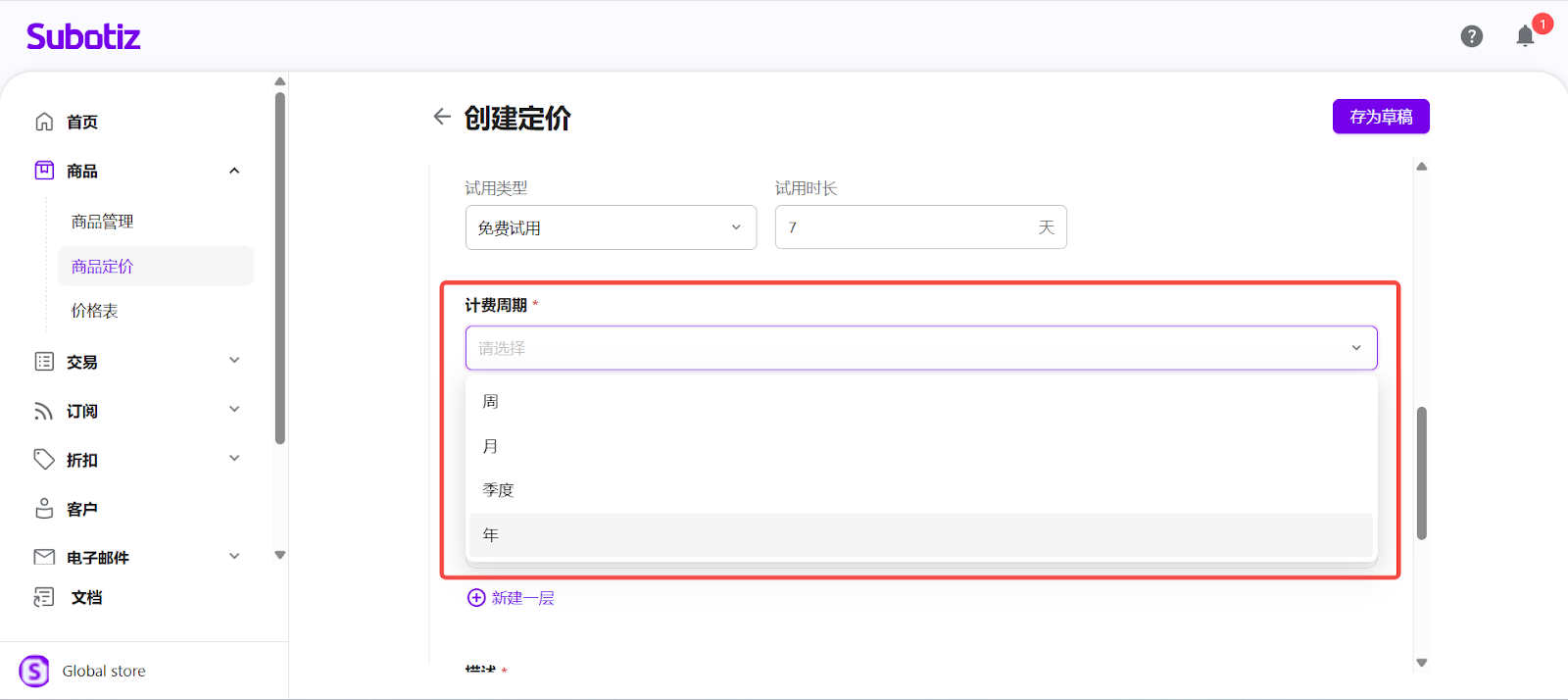Select 季度 from billing cycle options
Image resolution: width=1568 pixels, height=700 pixels.
coord(920,490)
